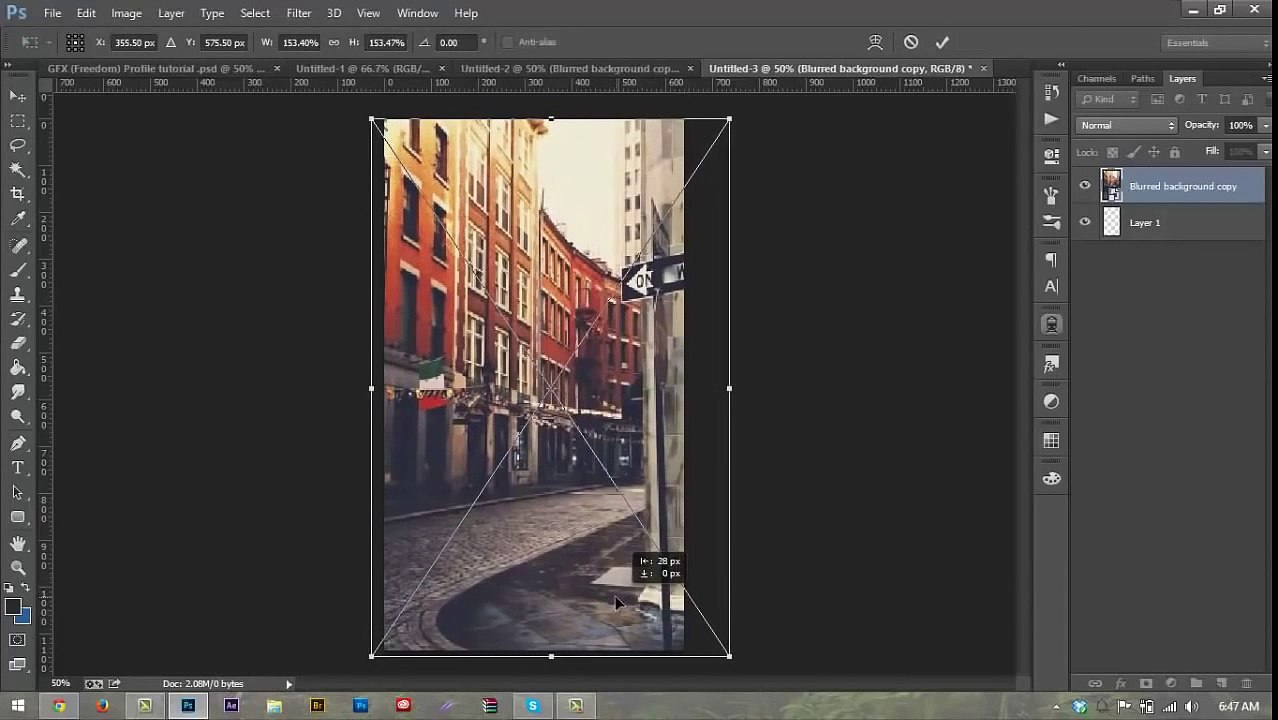Screen dimensions: 1278x720
Task: Select the Zoom tool
Action: tap(18, 567)
